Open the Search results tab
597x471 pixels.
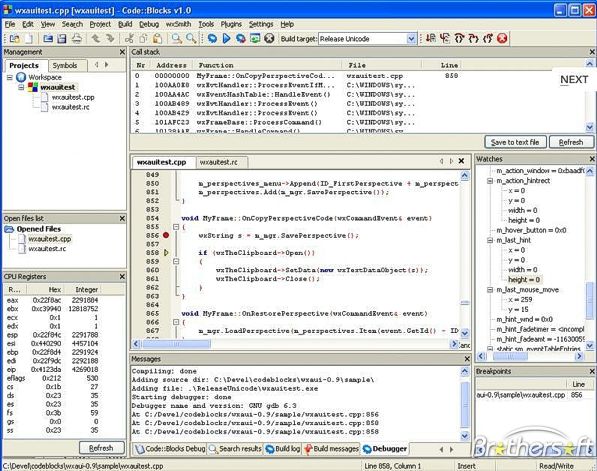coord(235,449)
